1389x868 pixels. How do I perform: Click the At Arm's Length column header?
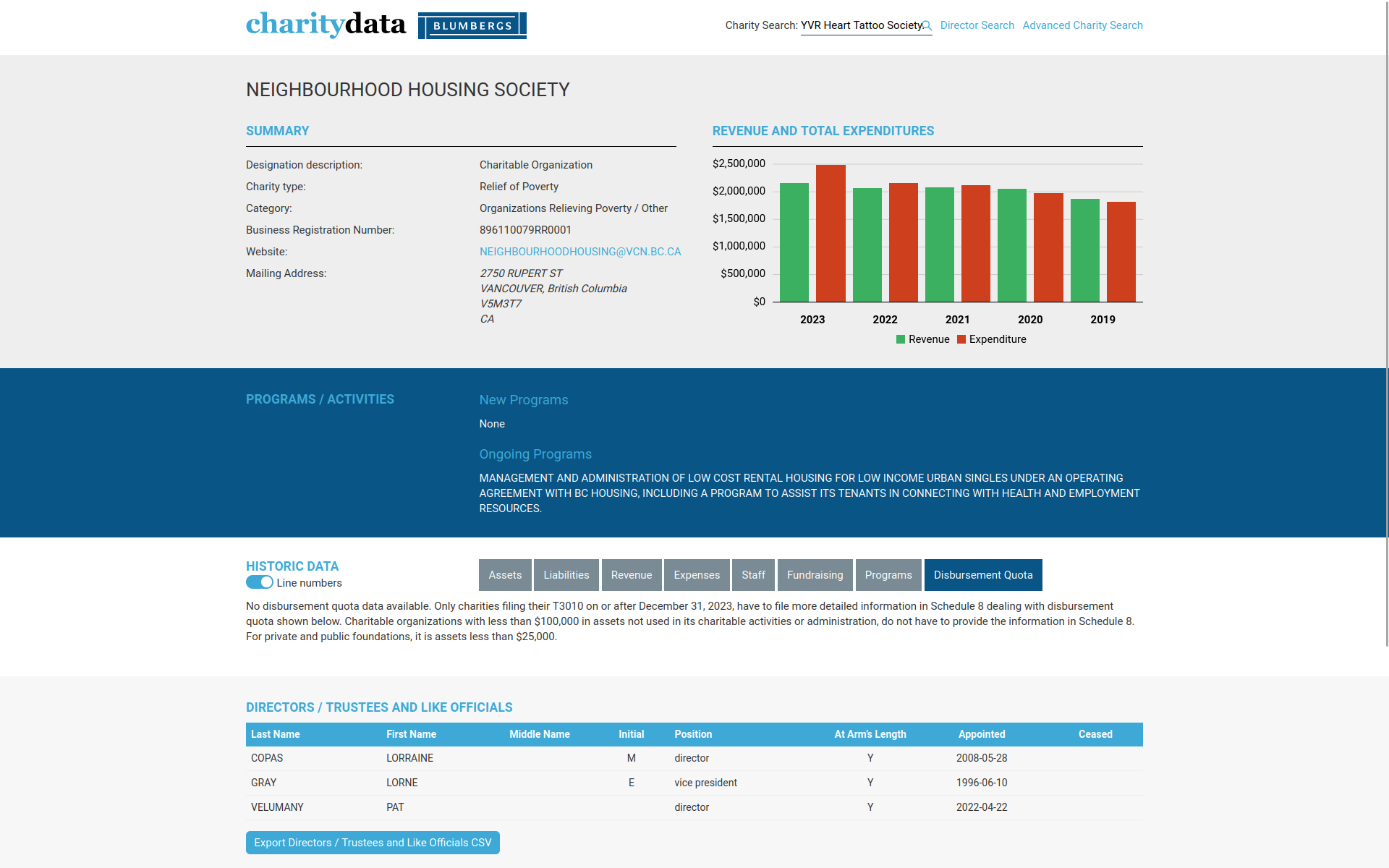pyautogui.click(x=870, y=734)
